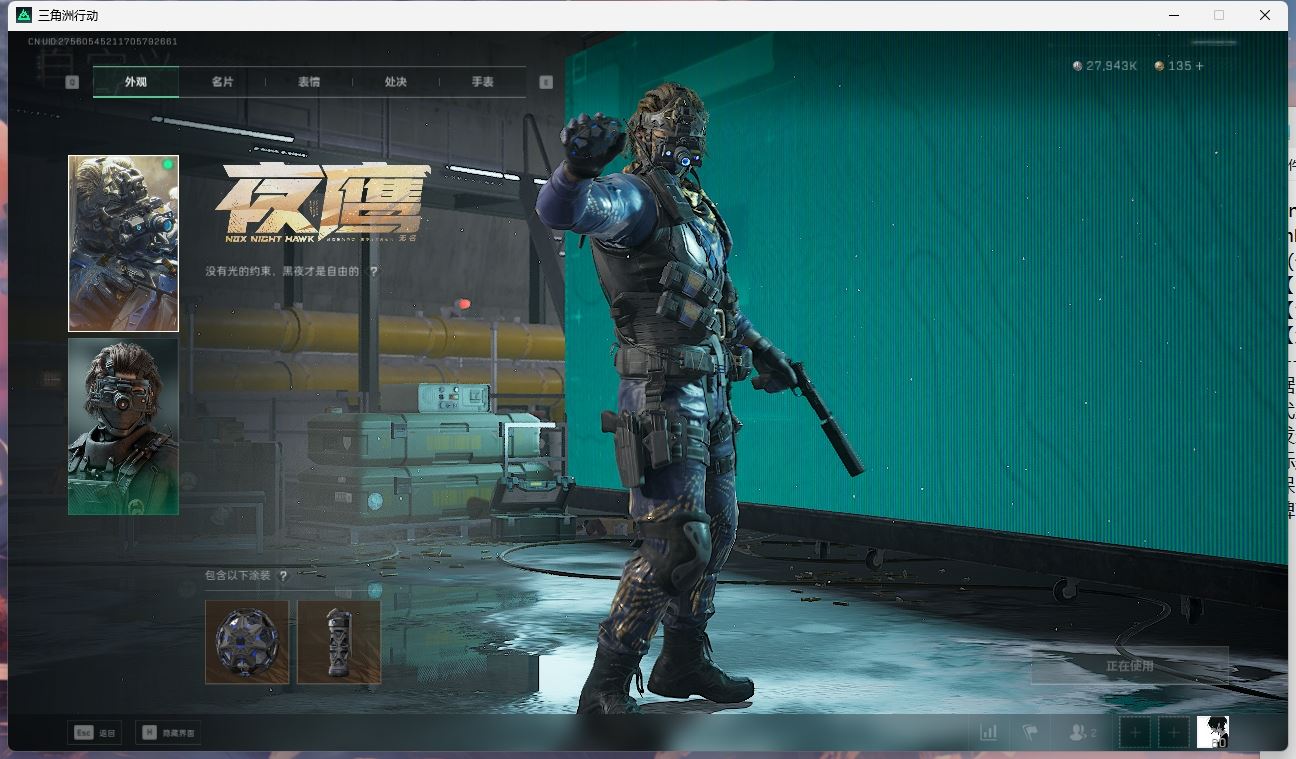Click the silver currency coin icon
1296x759 pixels.
pyautogui.click(x=1077, y=66)
